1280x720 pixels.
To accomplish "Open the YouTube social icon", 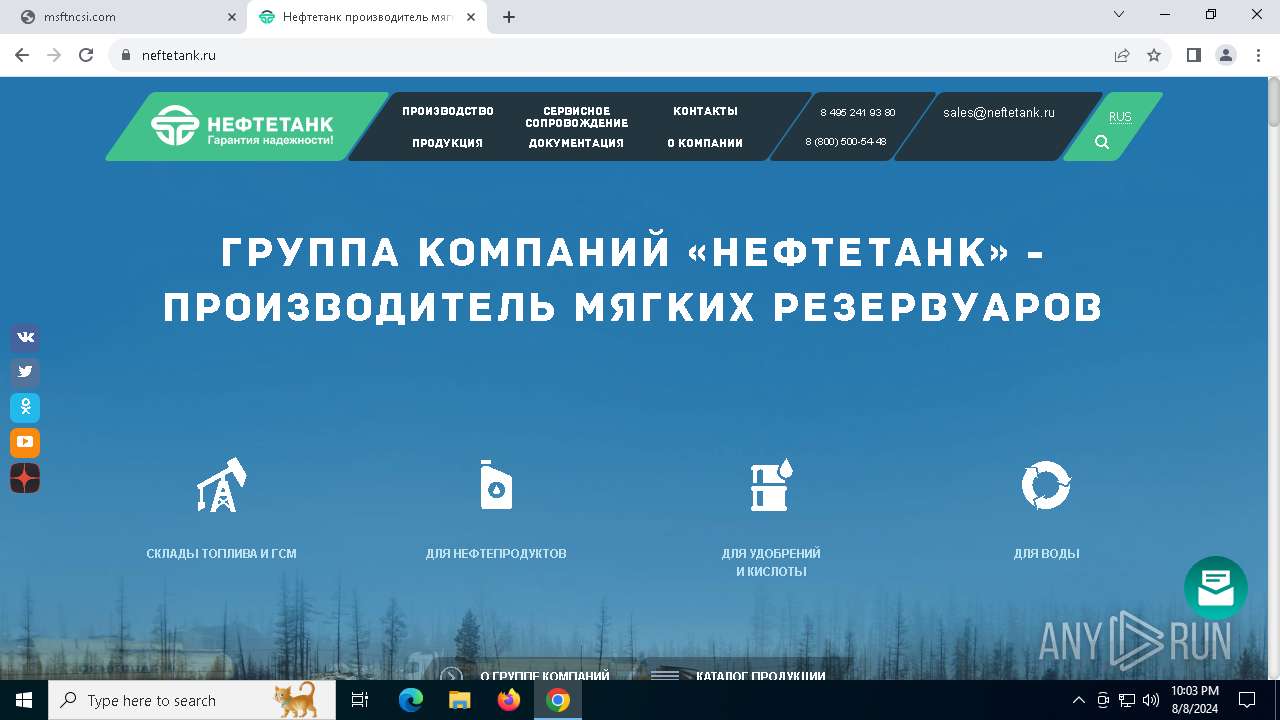I will tap(25, 442).
